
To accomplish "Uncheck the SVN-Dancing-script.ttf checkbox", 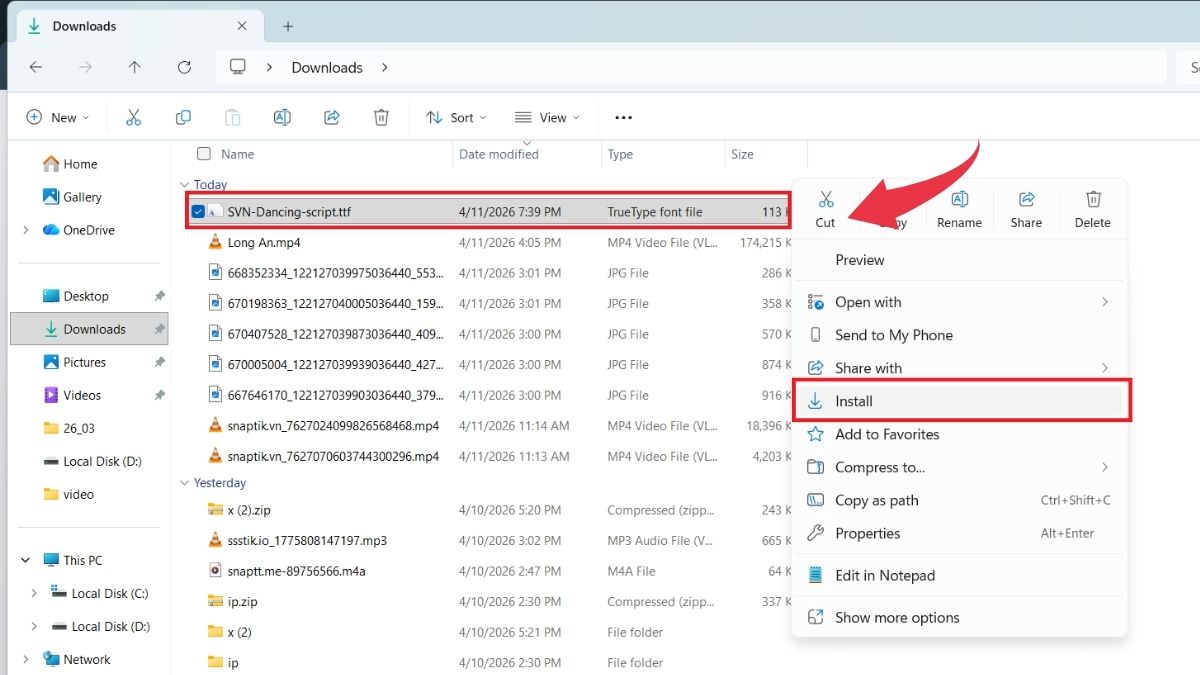I will pos(198,212).
